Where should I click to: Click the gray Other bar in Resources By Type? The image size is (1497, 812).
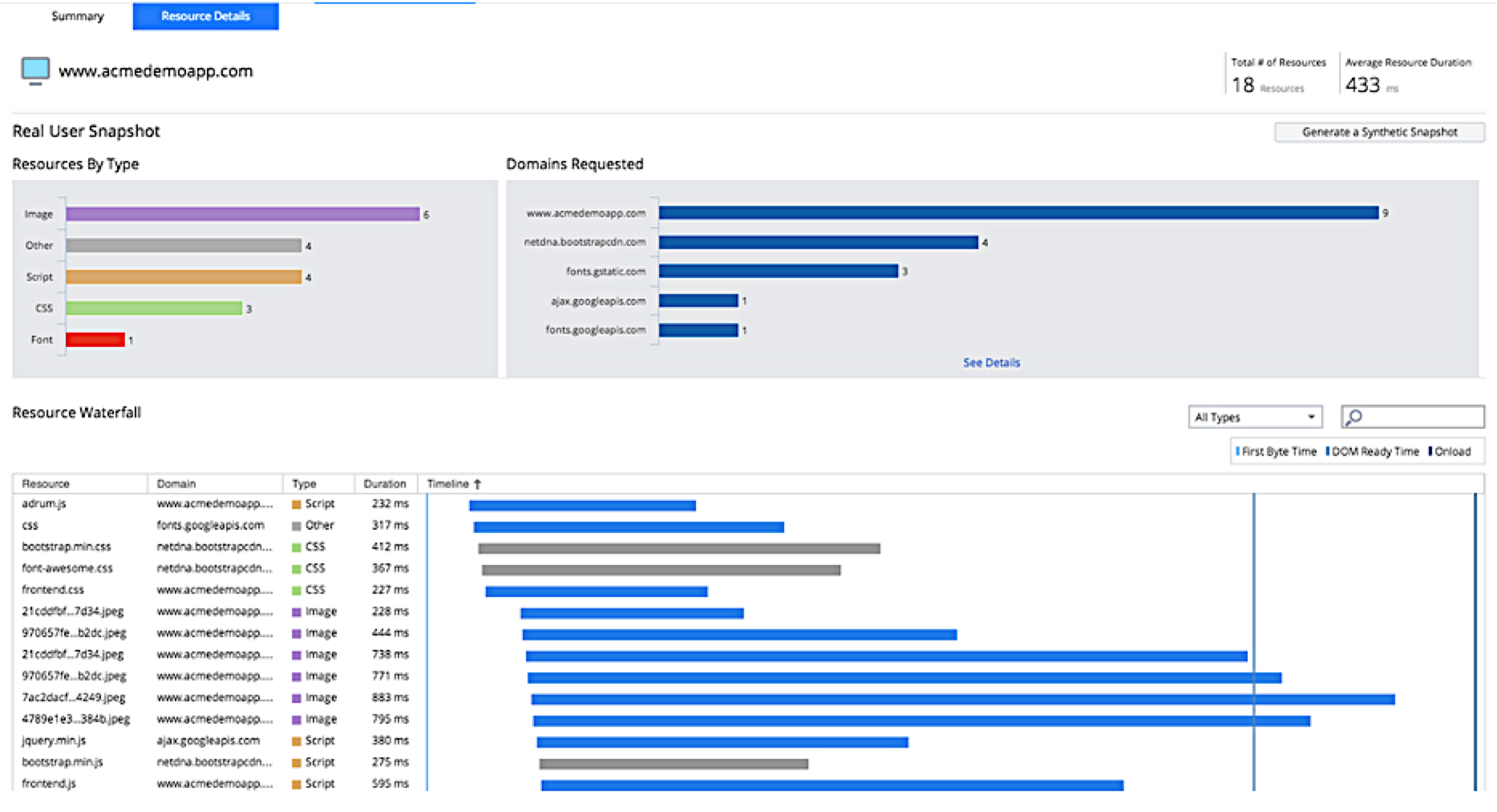pyautogui.click(x=184, y=245)
